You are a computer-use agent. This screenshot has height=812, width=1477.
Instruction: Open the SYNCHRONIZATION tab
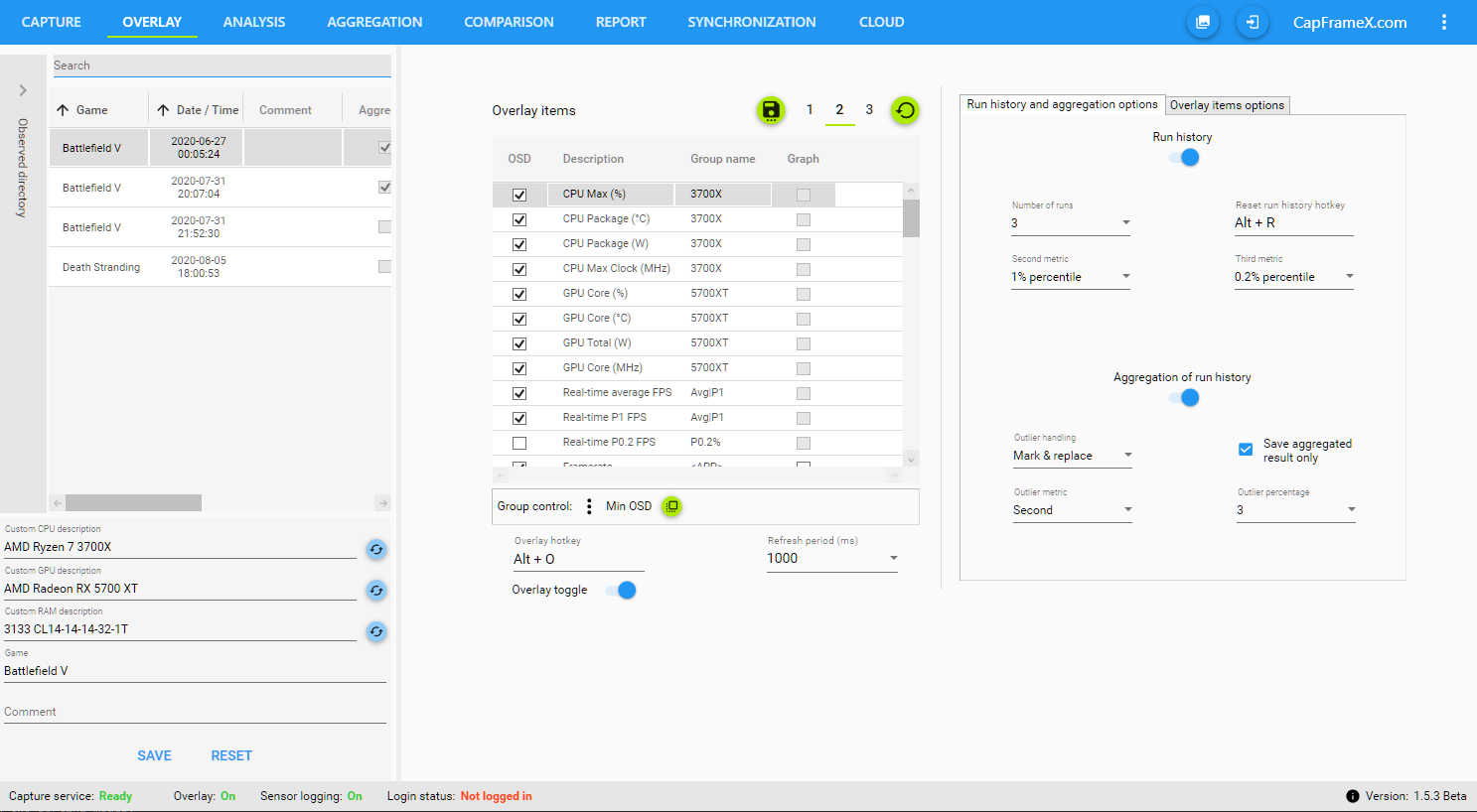point(752,22)
